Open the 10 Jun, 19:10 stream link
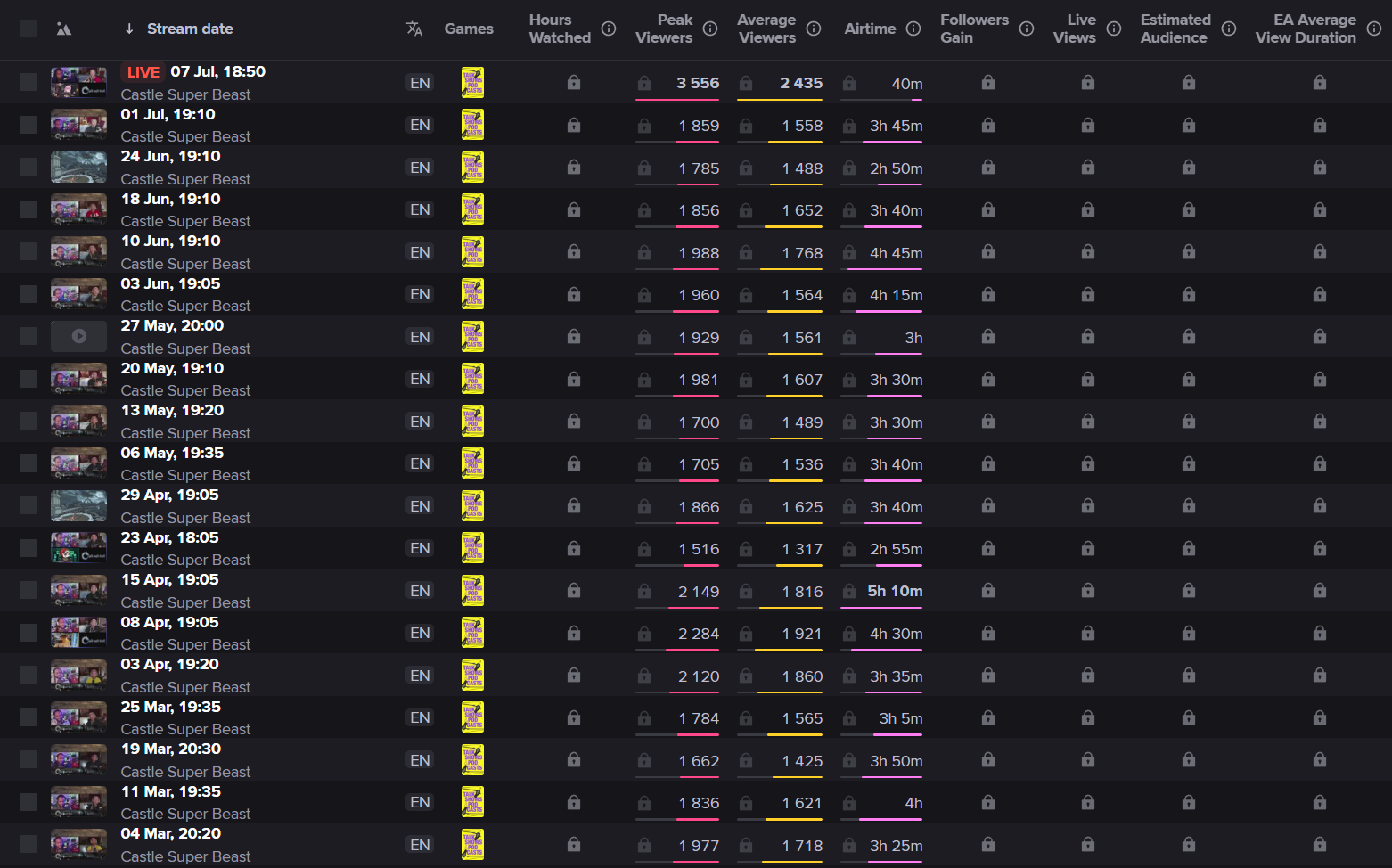1392x868 pixels. coord(171,241)
